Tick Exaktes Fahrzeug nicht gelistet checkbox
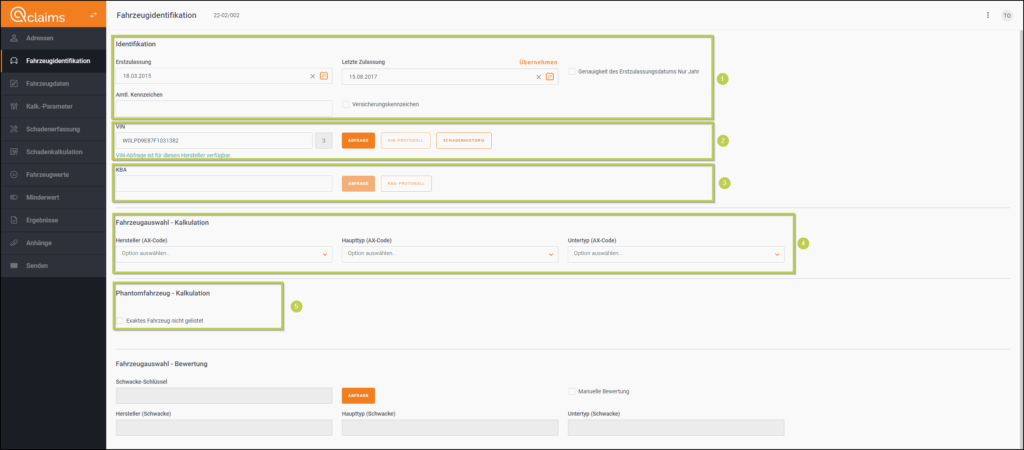 tap(120, 320)
